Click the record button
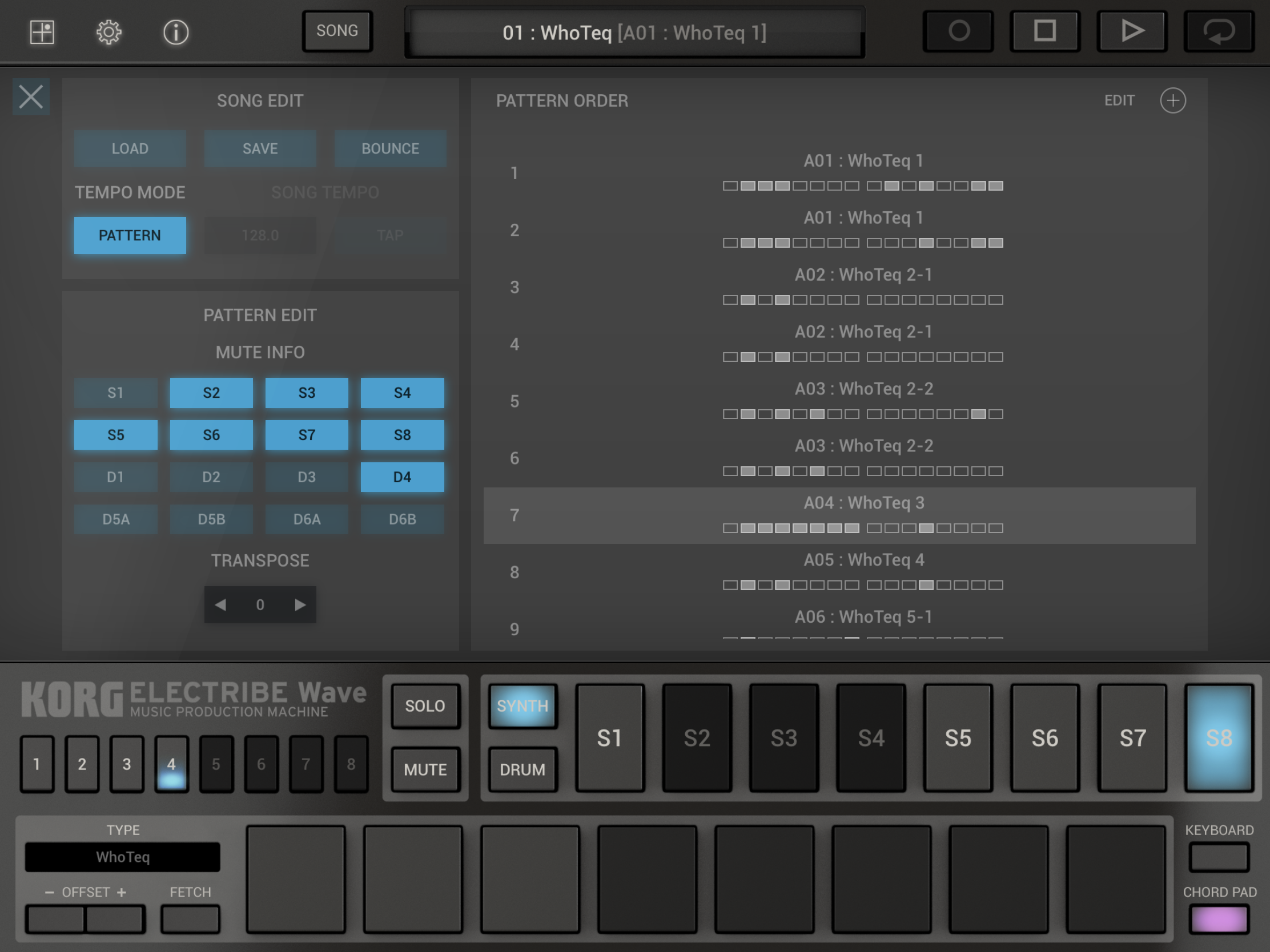Screen dimensions: 1270x952 click(958, 31)
